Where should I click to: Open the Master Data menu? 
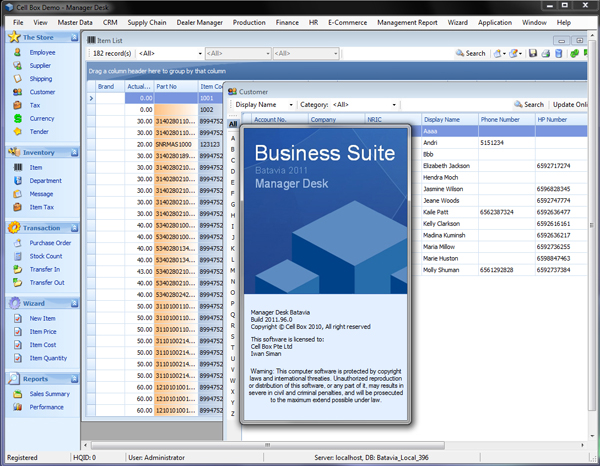coord(75,23)
